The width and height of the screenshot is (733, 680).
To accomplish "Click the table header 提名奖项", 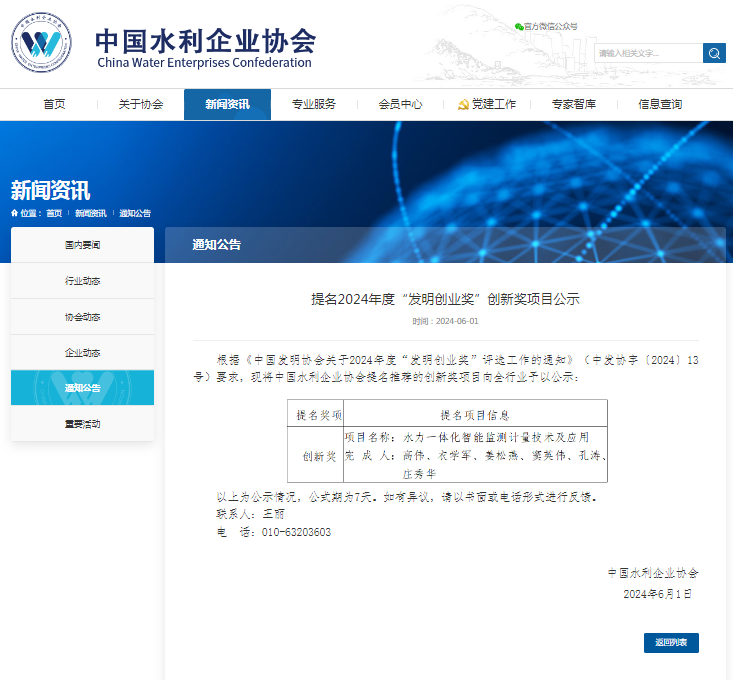I will [319, 415].
